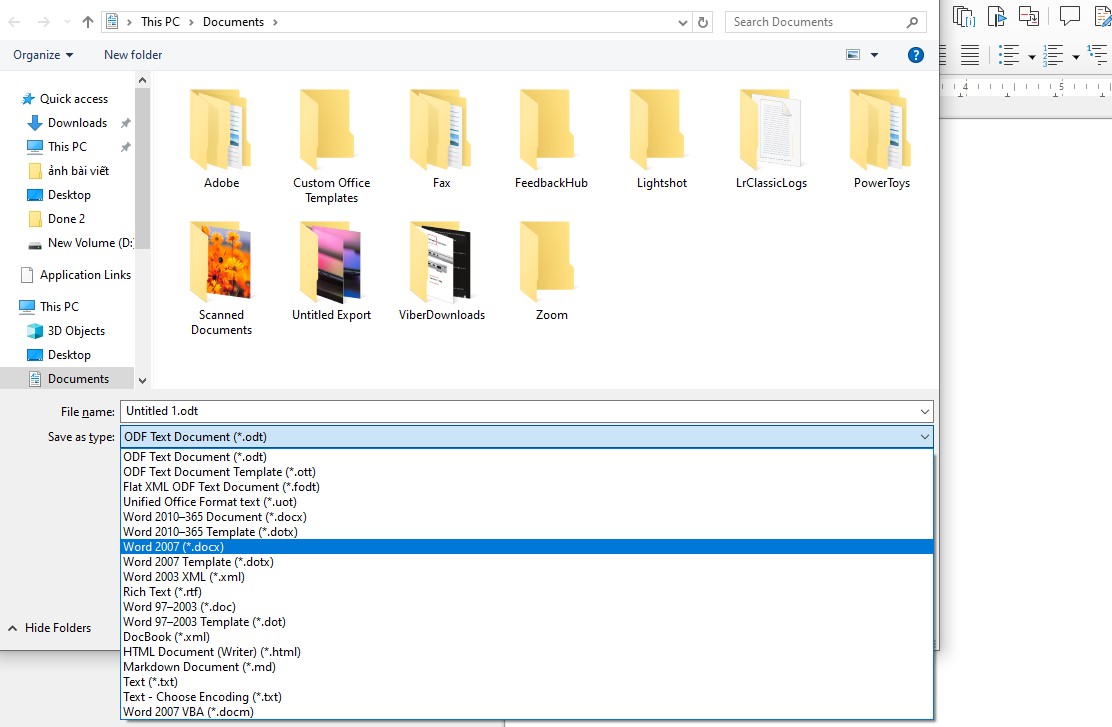Open the Custom Office Templates folder
Image resolution: width=1112 pixels, height=727 pixels.
[x=331, y=146]
